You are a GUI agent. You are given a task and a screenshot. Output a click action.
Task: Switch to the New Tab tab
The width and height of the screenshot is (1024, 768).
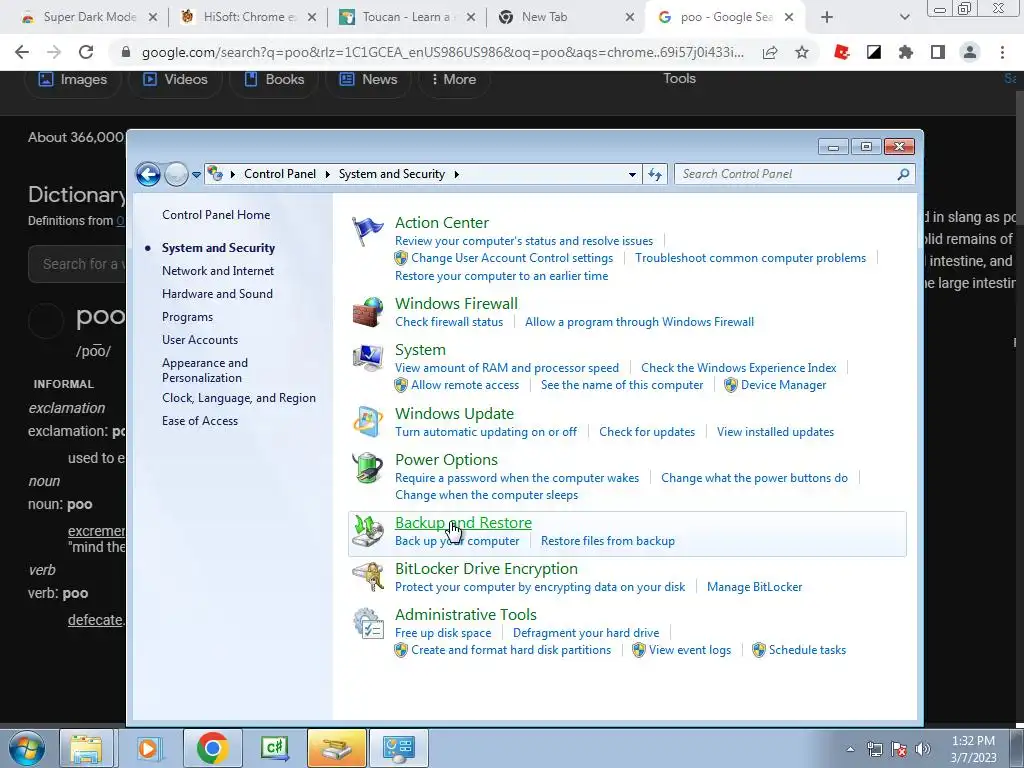566,17
